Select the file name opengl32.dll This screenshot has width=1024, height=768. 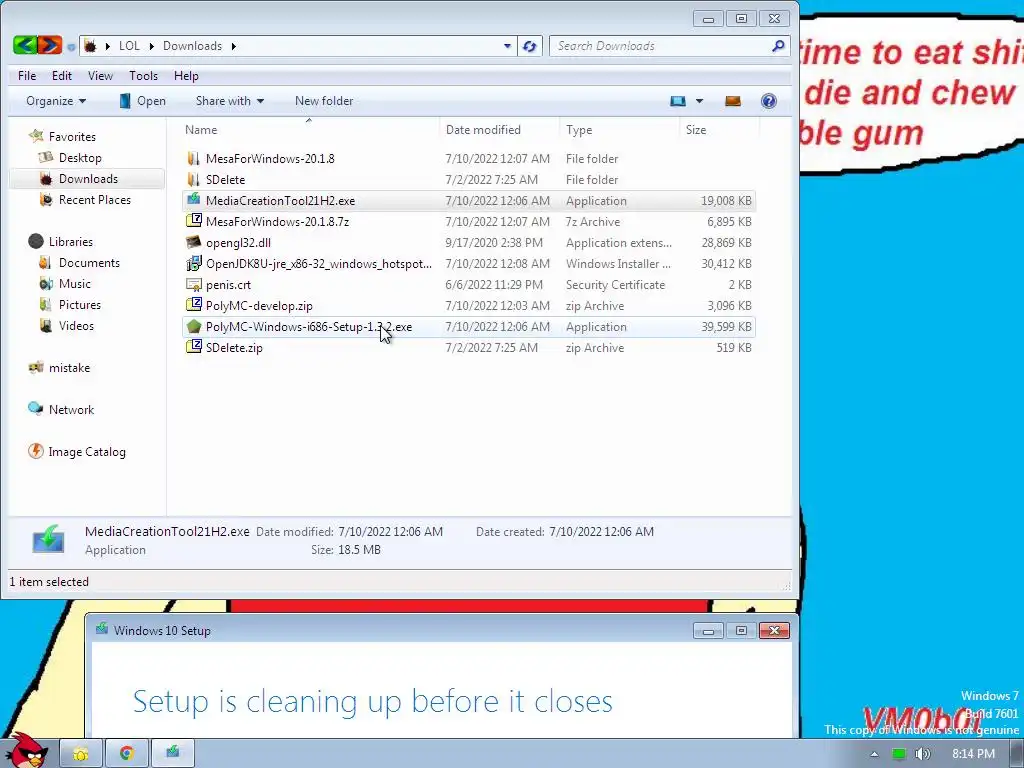tap(238, 243)
